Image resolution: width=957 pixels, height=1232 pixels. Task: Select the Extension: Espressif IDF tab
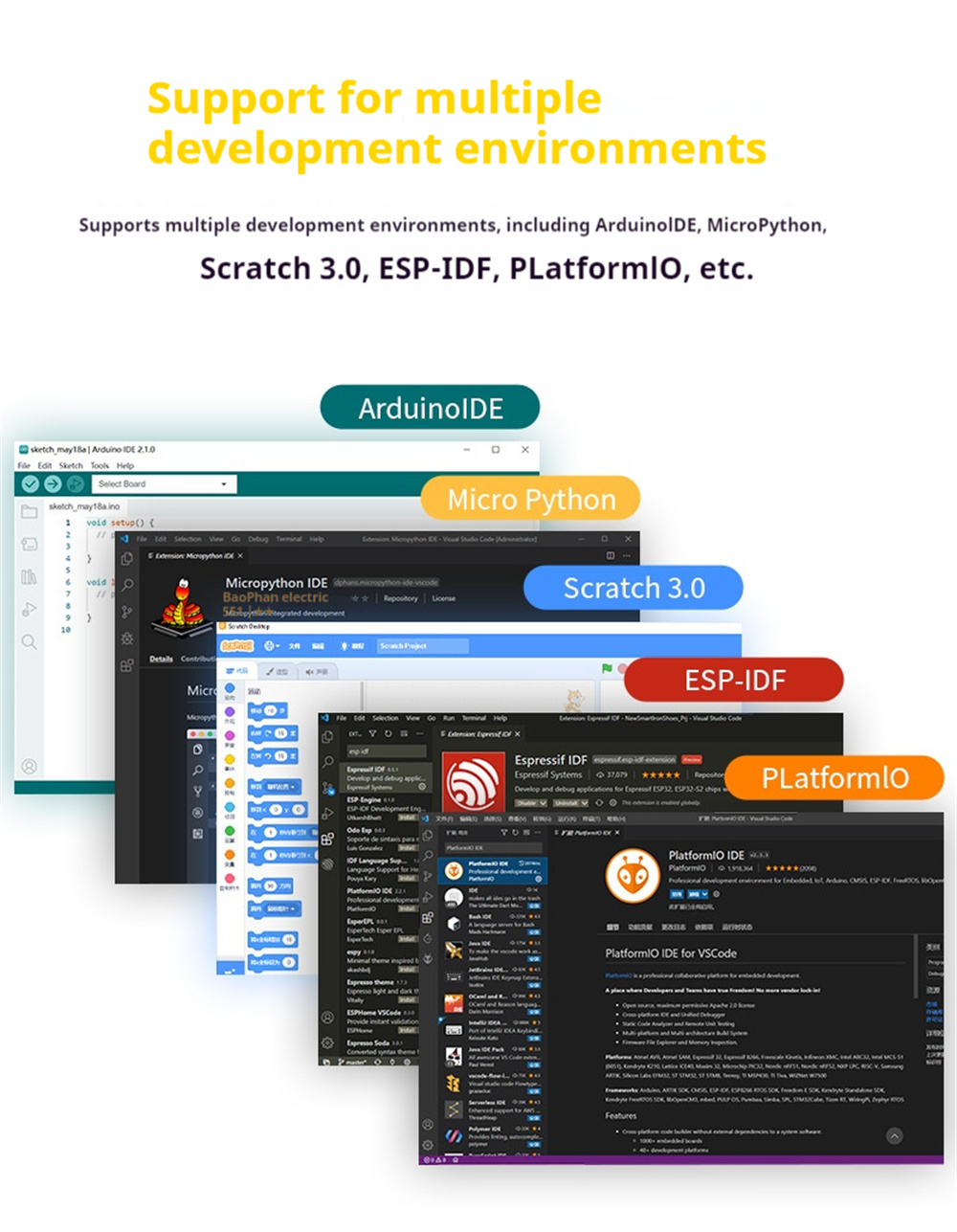click(x=480, y=734)
